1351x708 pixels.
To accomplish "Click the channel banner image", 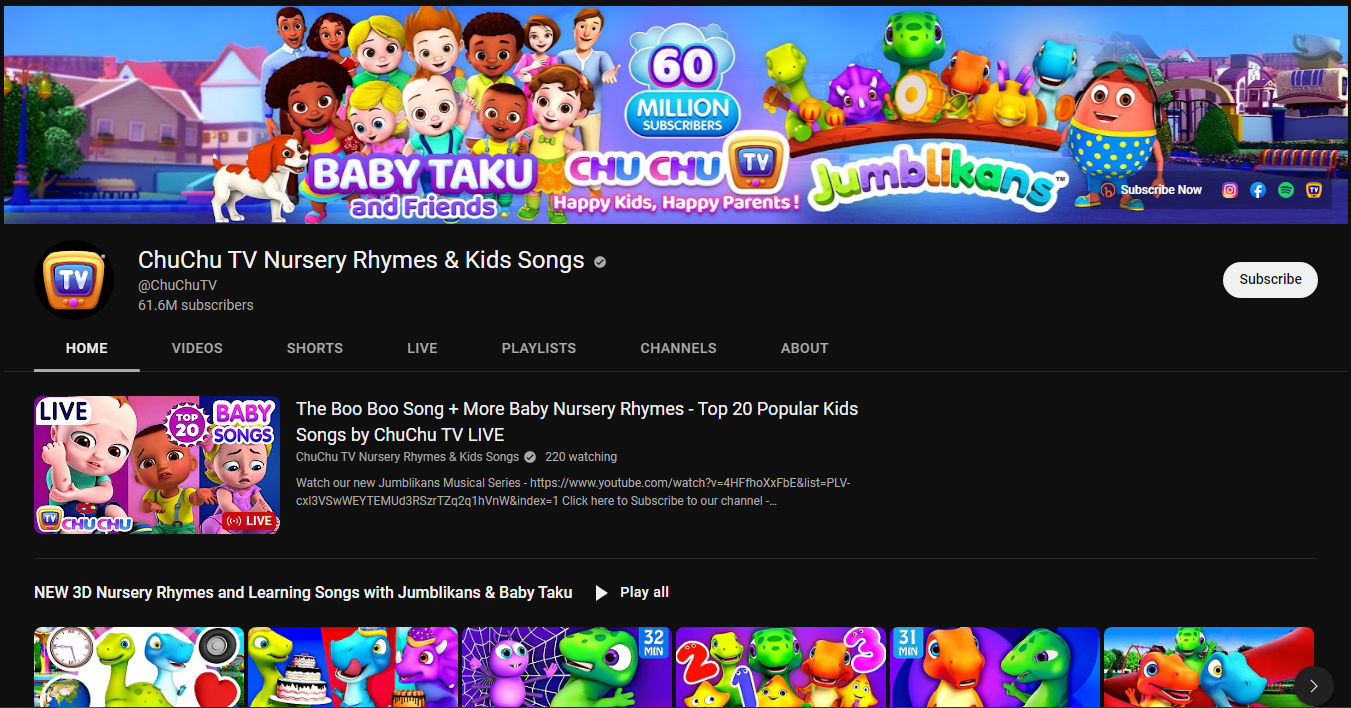I will coord(675,115).
